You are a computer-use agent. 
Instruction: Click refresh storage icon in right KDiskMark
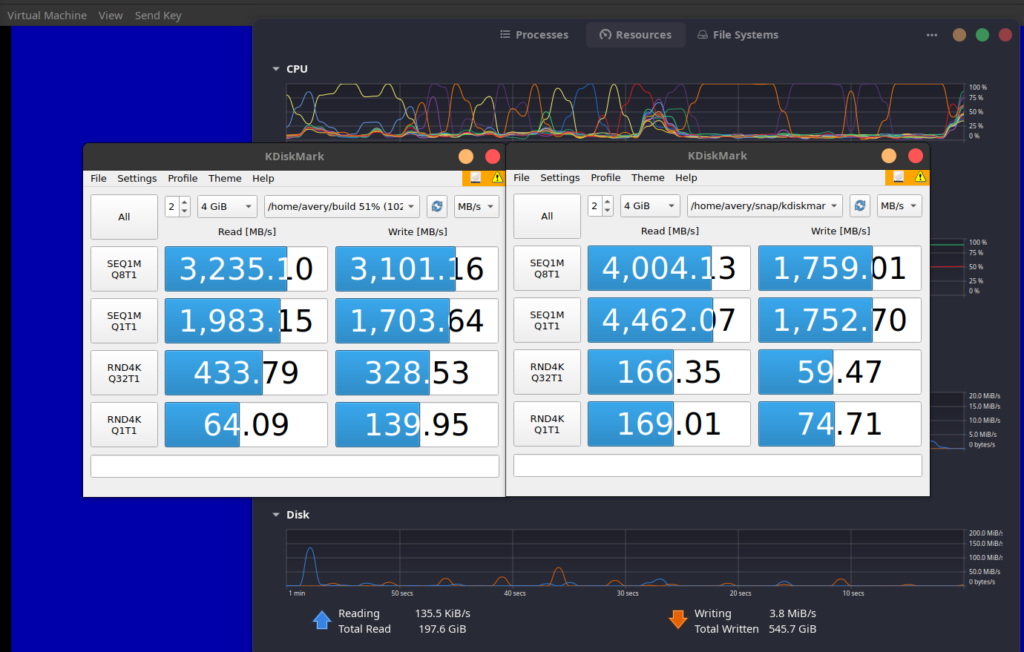coord(859,206)
